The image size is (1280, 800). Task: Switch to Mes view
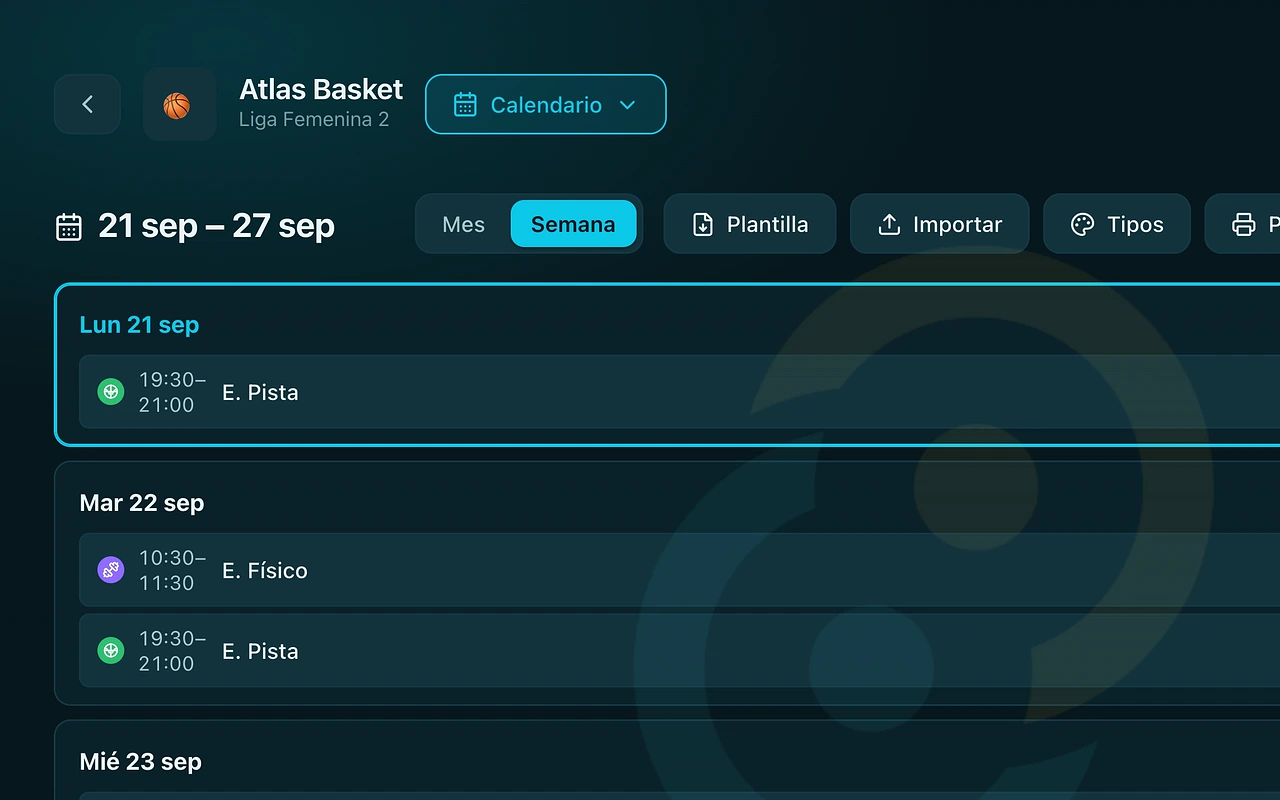463,224
